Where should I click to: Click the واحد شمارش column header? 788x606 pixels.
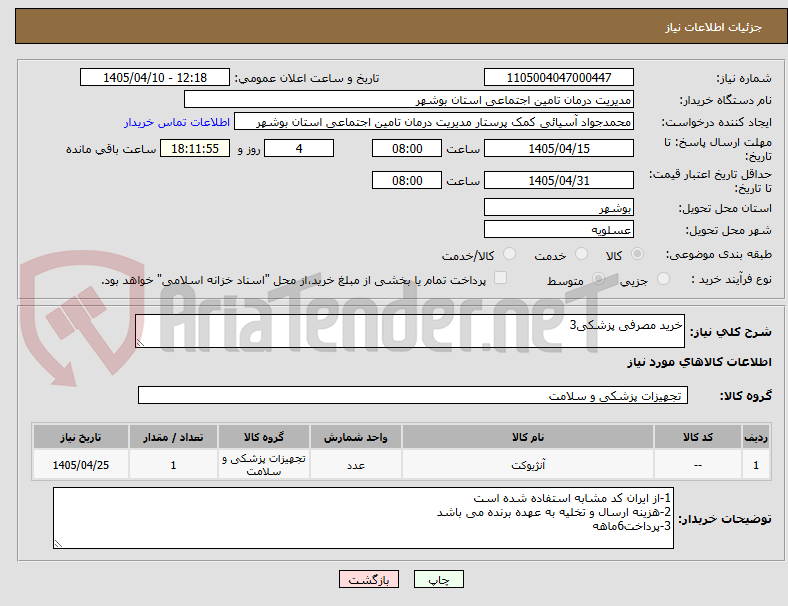[355, 437]
